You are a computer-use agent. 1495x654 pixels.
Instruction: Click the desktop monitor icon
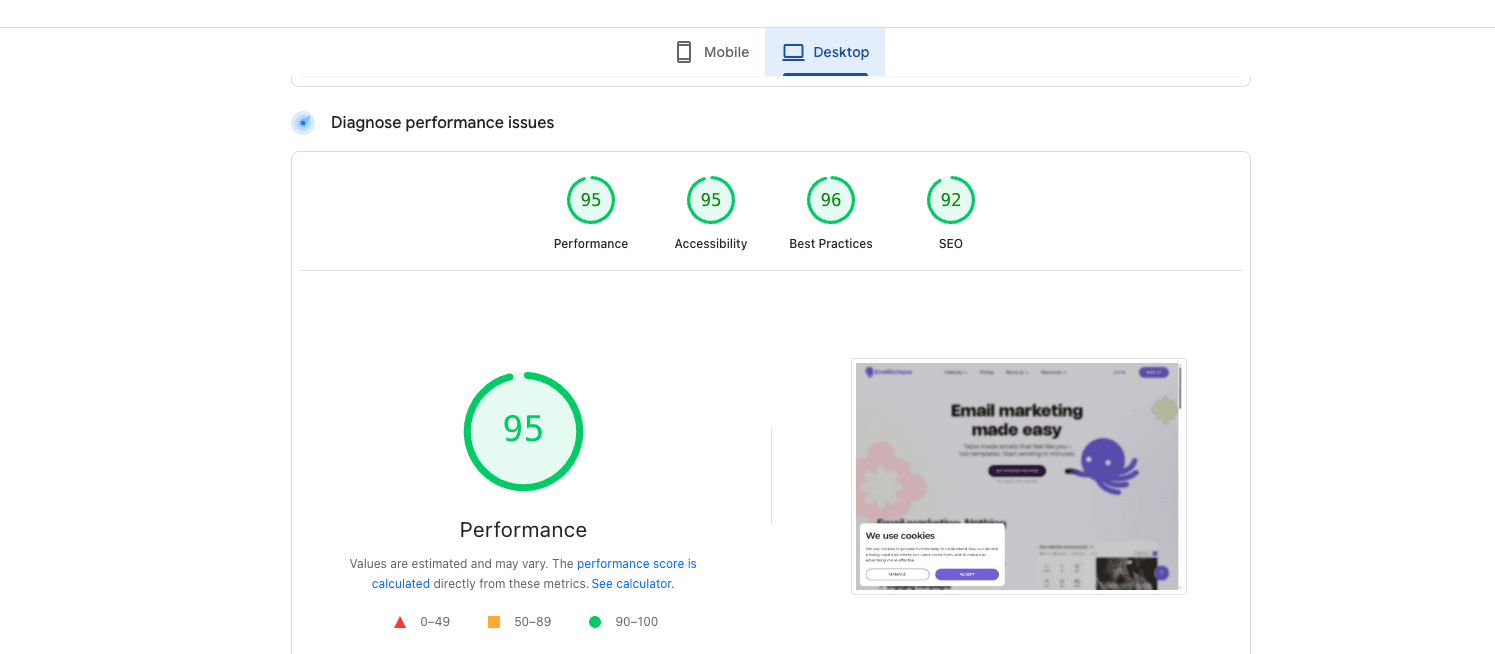(x=793, y=52)
